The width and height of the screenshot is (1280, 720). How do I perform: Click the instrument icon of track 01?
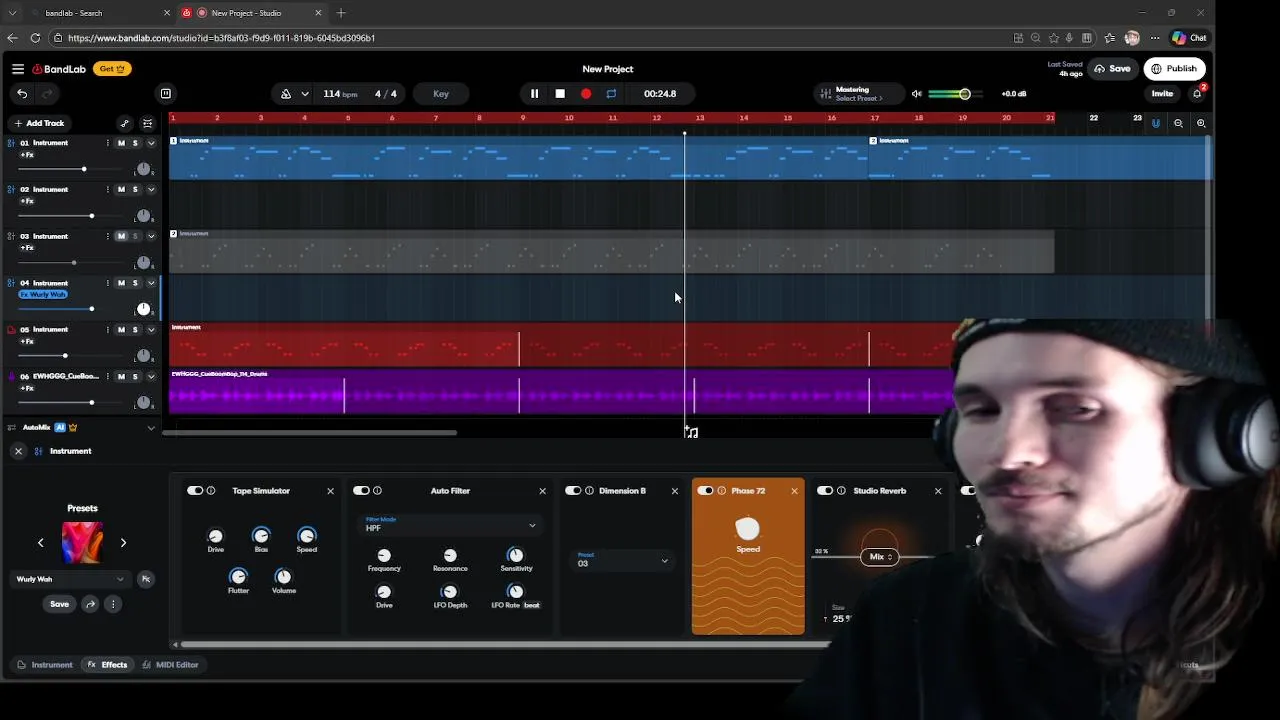11,143
